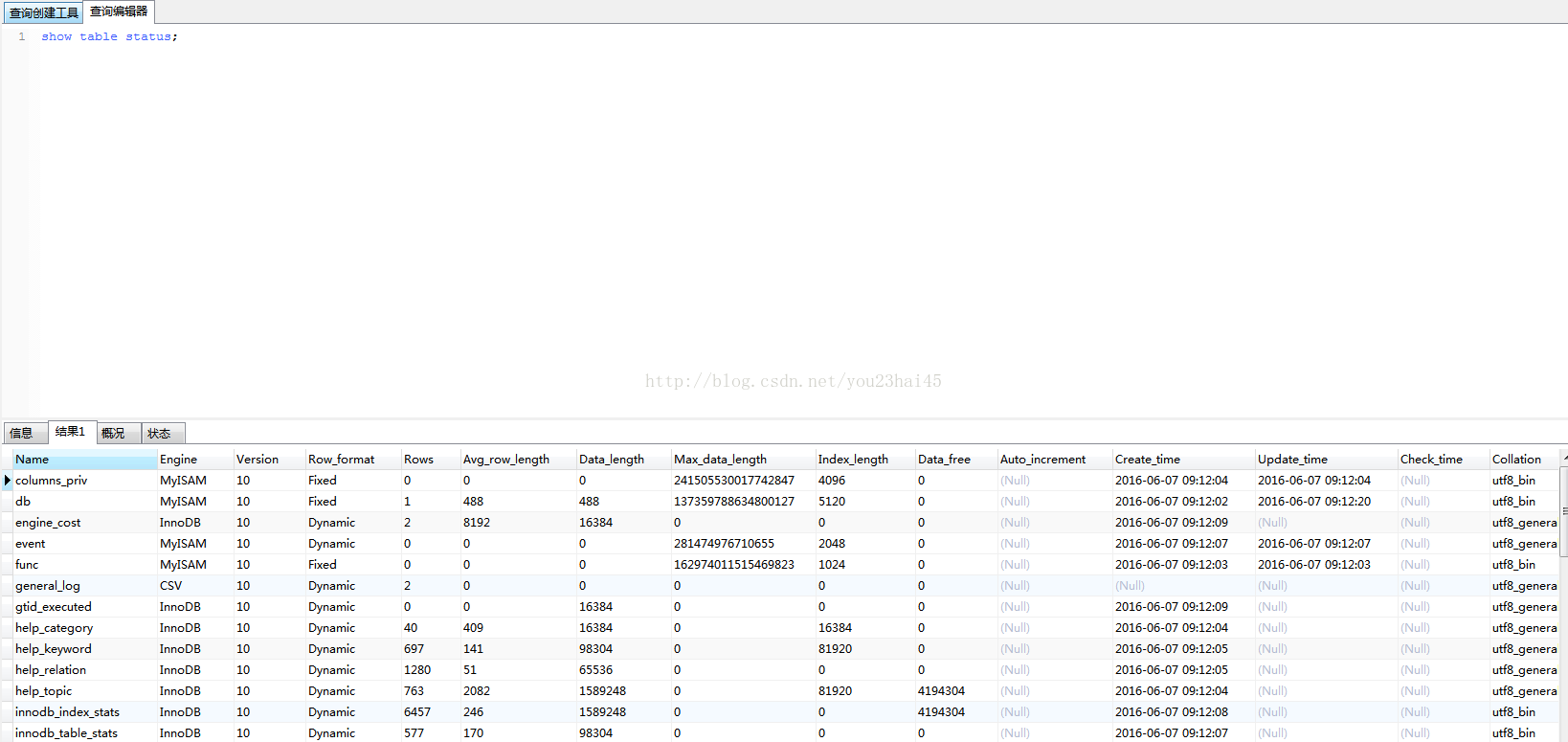Select the help_keyword name cell
Screen dimensions: 1568x742
pyautogui.click(x=84, y=649)
